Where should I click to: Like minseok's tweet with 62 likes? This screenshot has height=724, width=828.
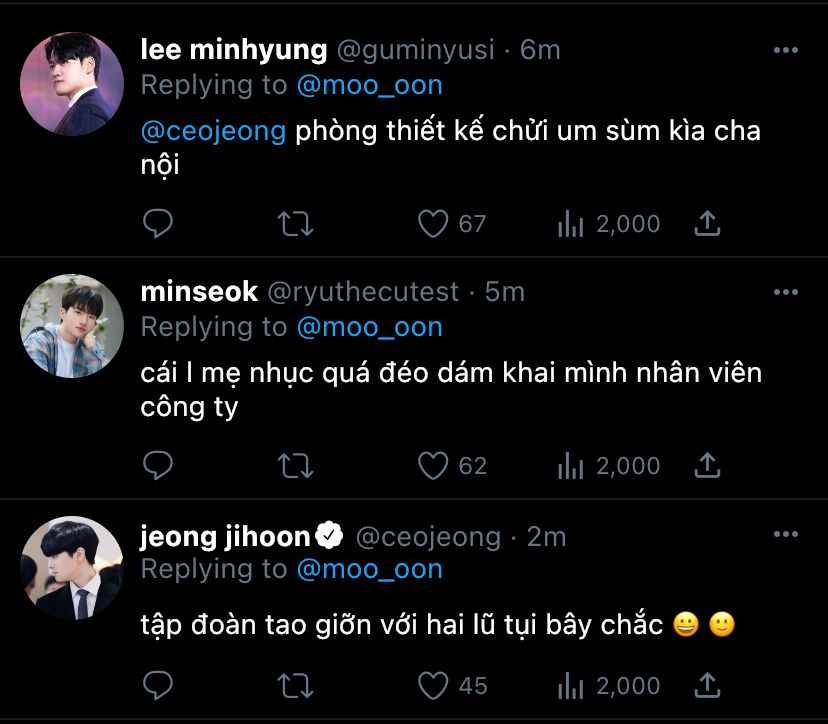(x=433, y=465)
